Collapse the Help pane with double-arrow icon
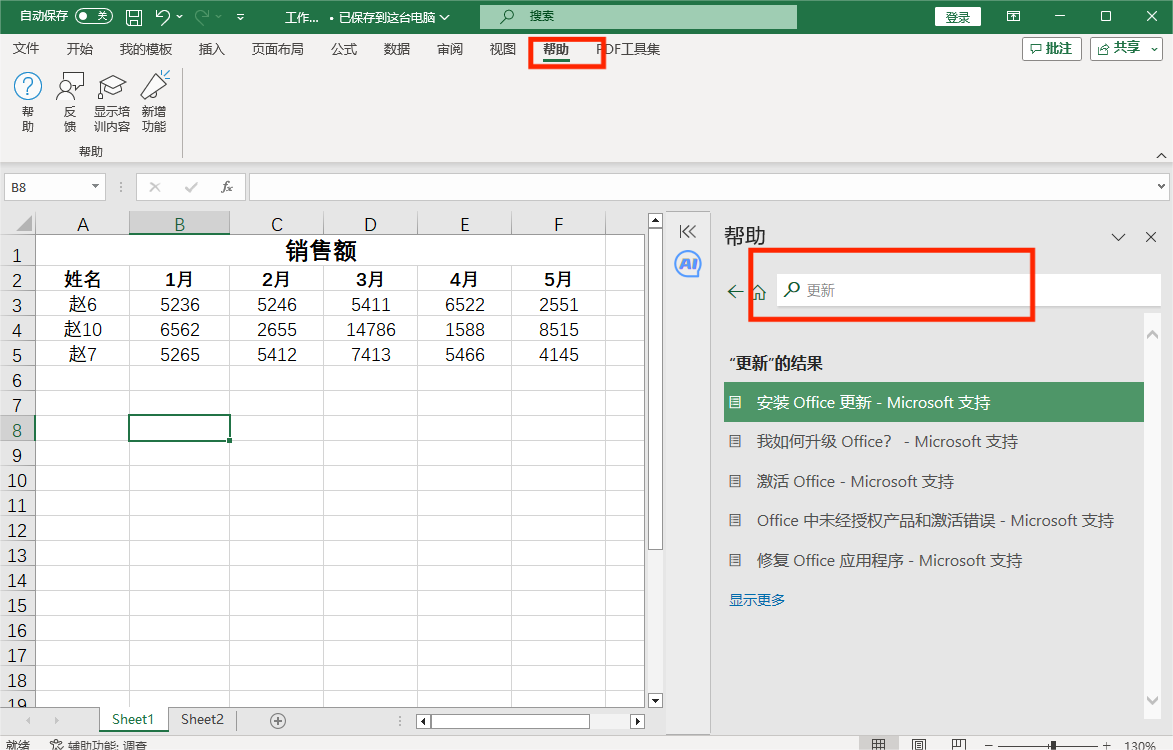 (x=687, y=231)
